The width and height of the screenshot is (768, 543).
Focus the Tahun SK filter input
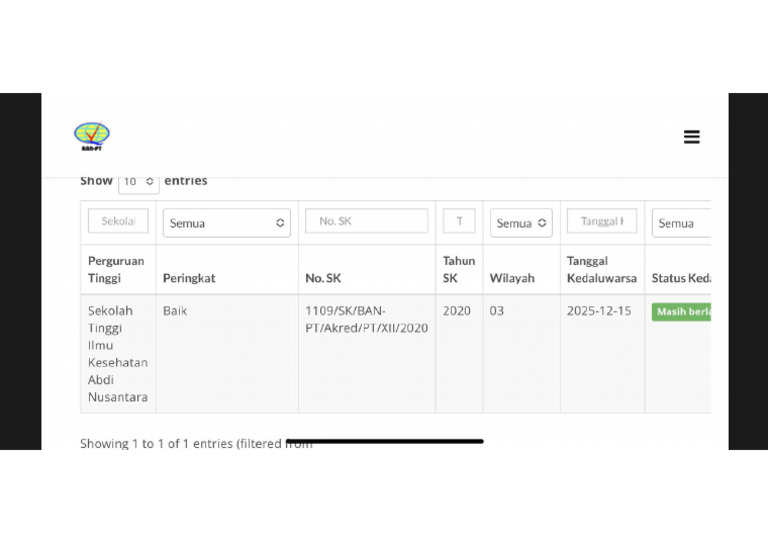[x=459, y=221]
